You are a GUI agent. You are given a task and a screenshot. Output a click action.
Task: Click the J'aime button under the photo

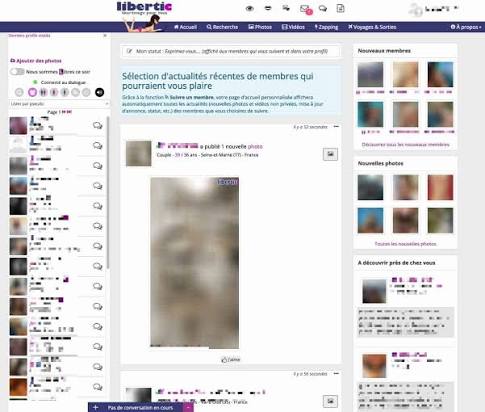pyautogui.click(x=231, y=360)
